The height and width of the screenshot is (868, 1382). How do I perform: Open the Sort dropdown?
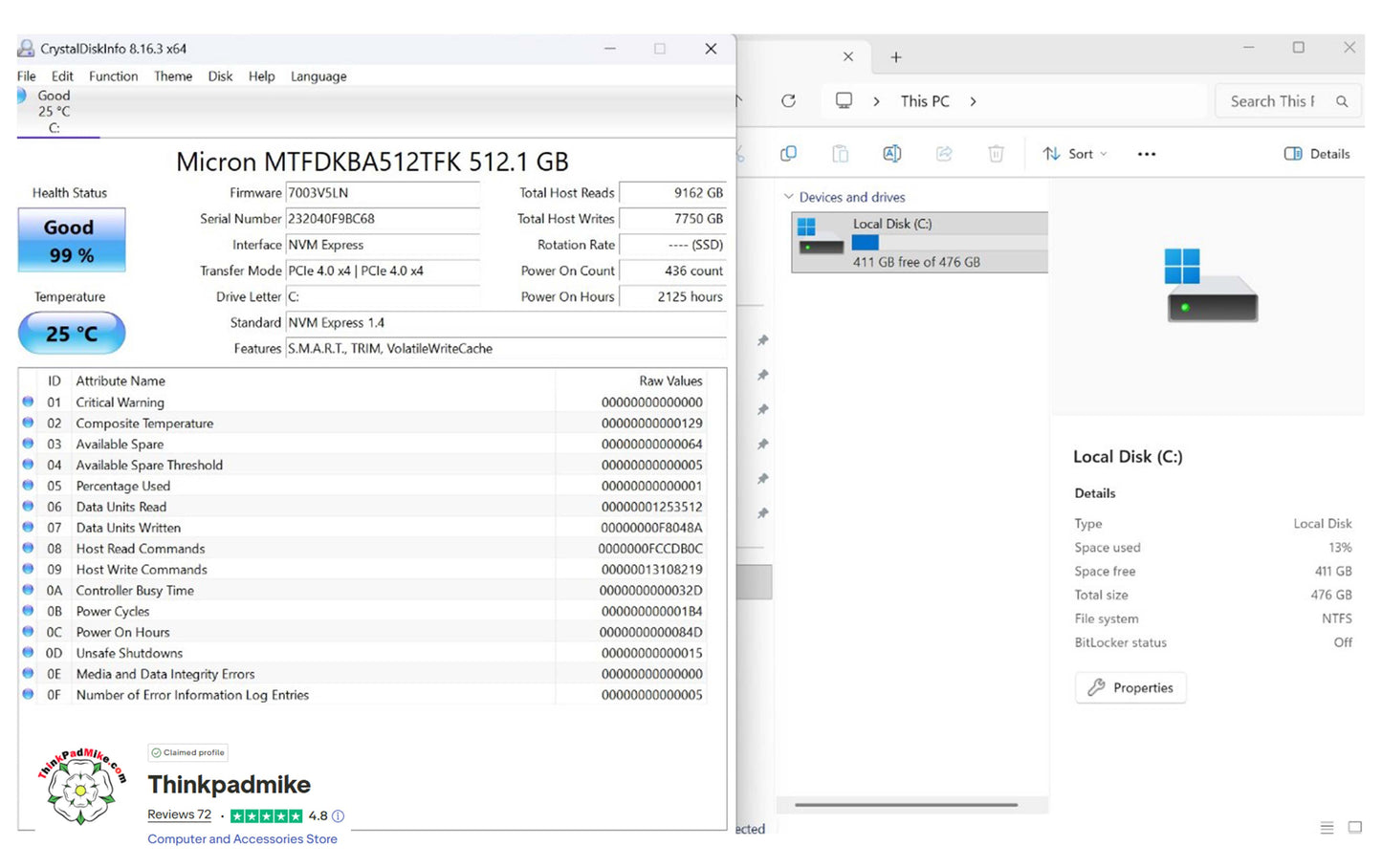tap(1075, 154)
